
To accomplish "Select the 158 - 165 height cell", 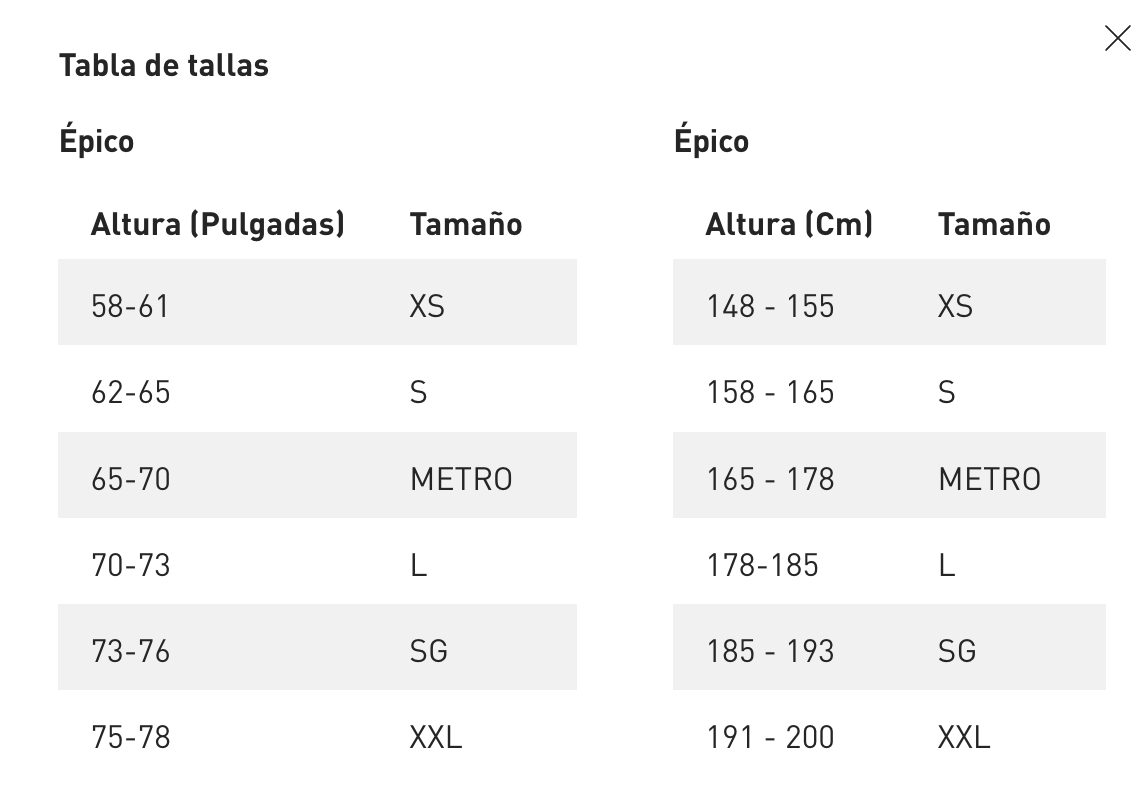I will pyautogui.click(x=770, y=392).
